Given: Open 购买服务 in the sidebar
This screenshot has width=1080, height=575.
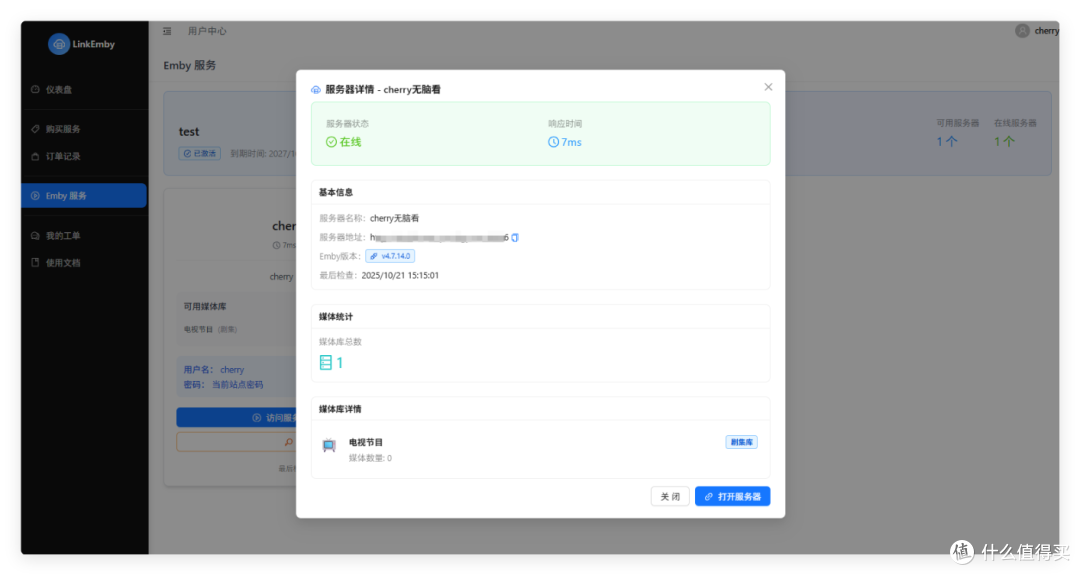Looking at the screenshot, I should pyautogui.click(x=84, y=129).
